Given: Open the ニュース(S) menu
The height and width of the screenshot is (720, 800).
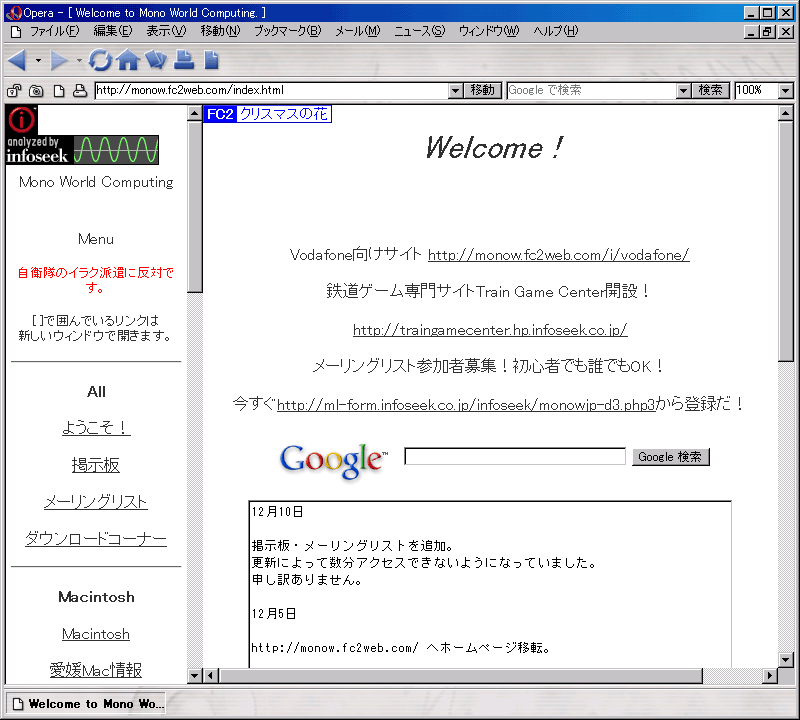Looking at the screenshot, I should [x=419, y=31].
